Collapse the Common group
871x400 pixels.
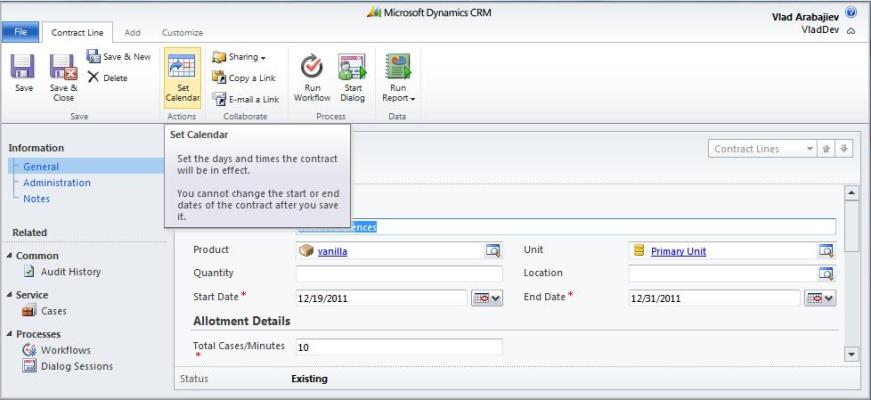tap(9, 256)
